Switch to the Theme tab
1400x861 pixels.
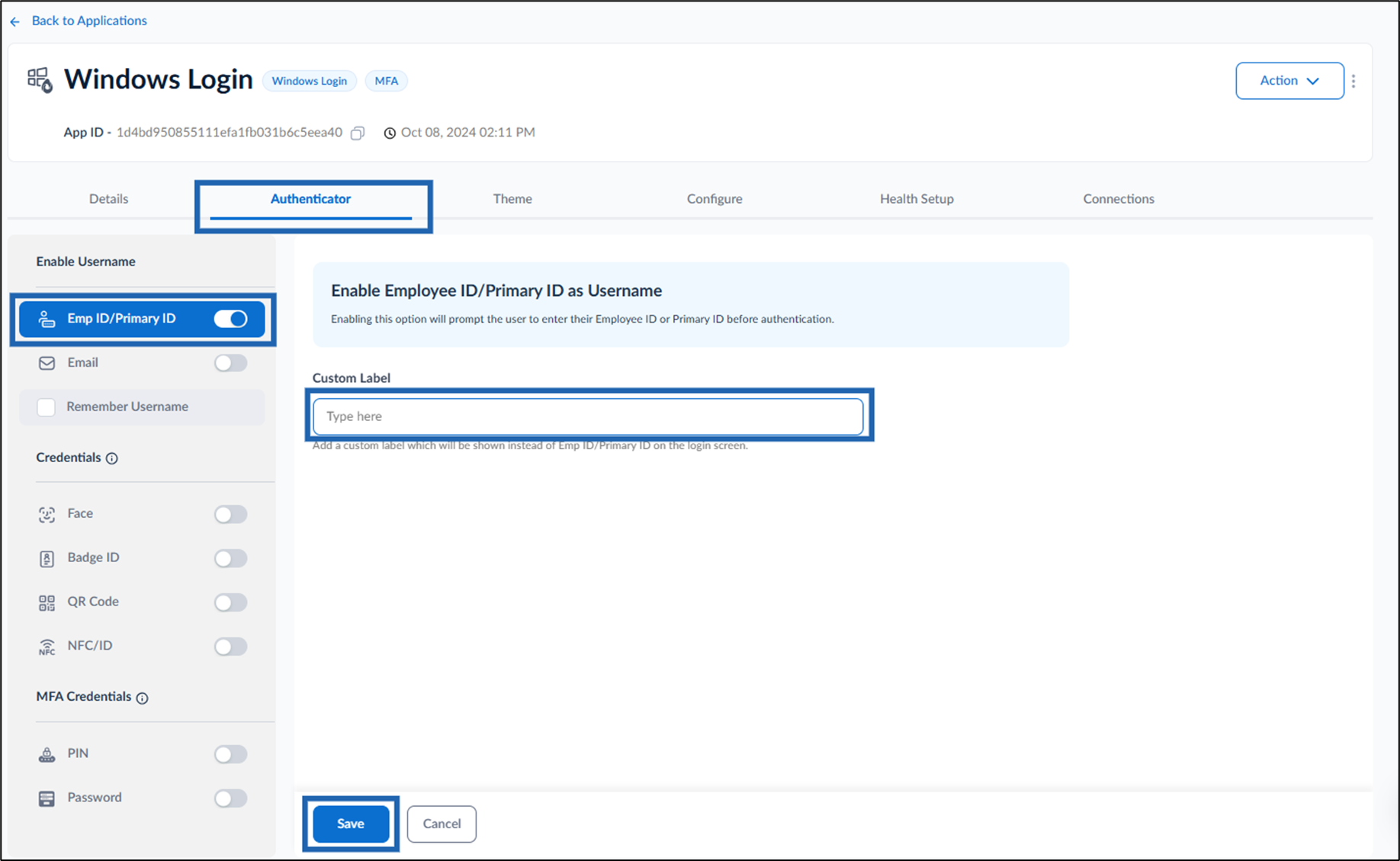[512, 199]
